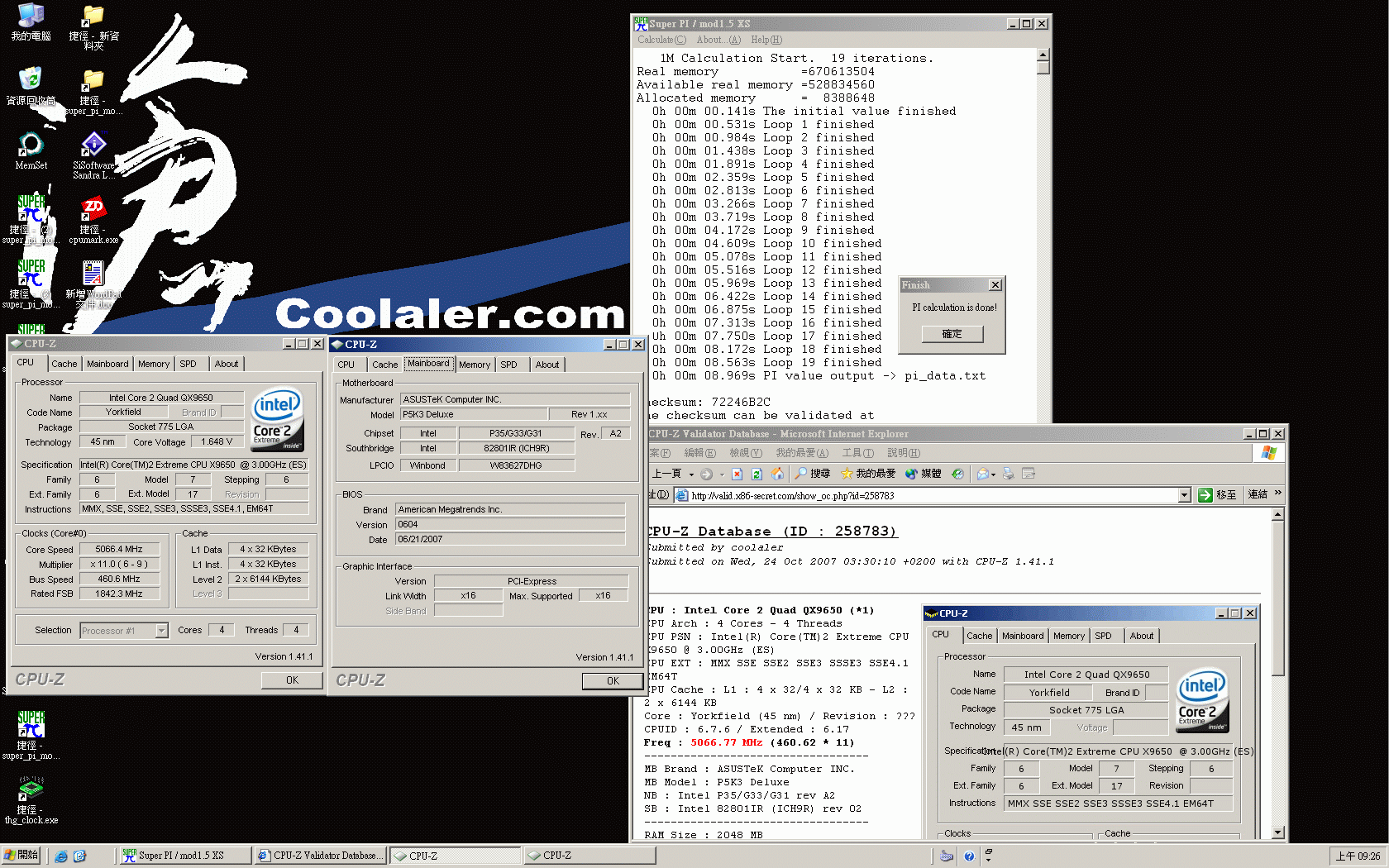
Task: Expand IE address bar dropdown
Action: click(x=1184, y=495)
